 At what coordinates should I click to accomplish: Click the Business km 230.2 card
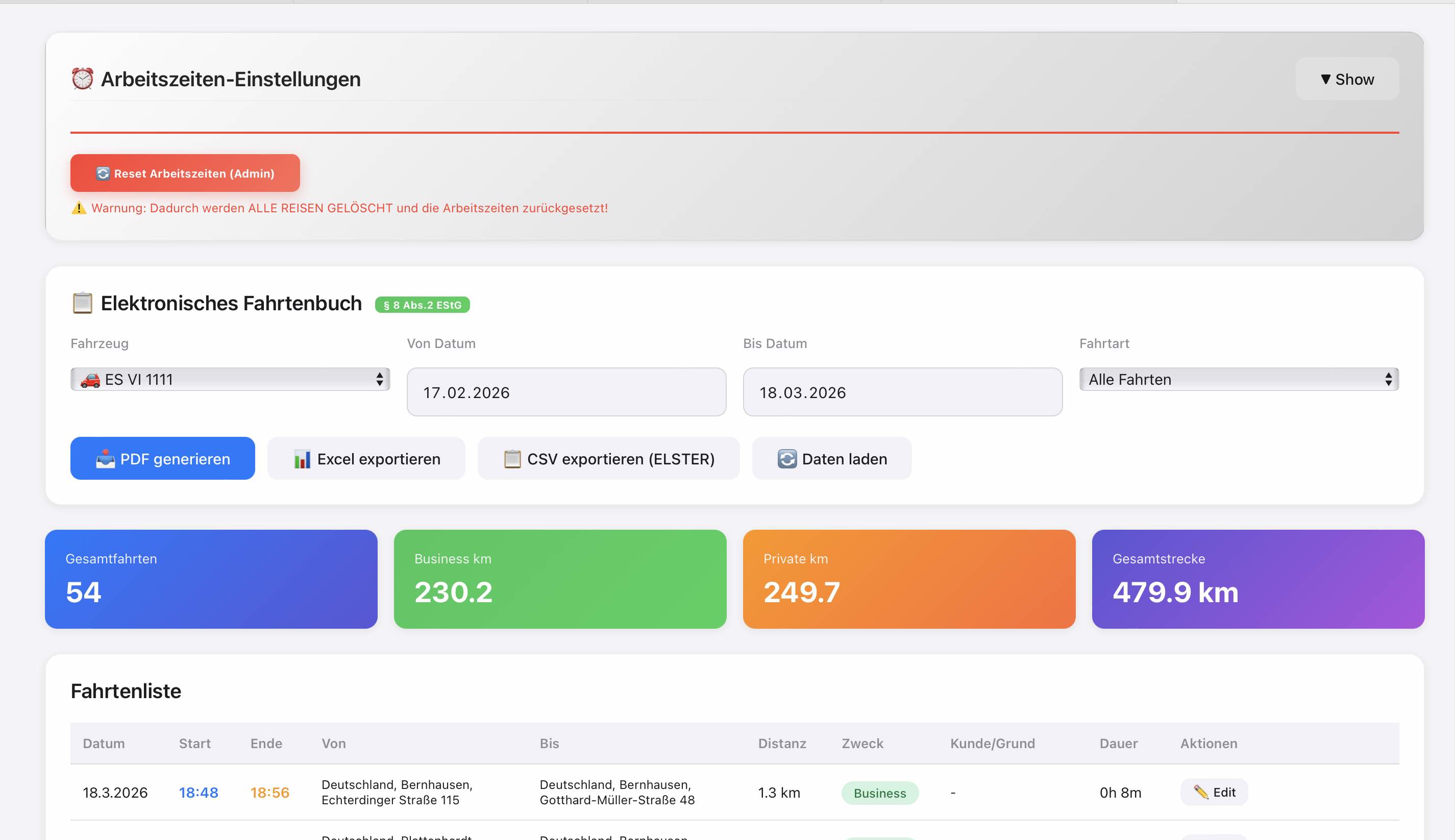click(560, 579)
